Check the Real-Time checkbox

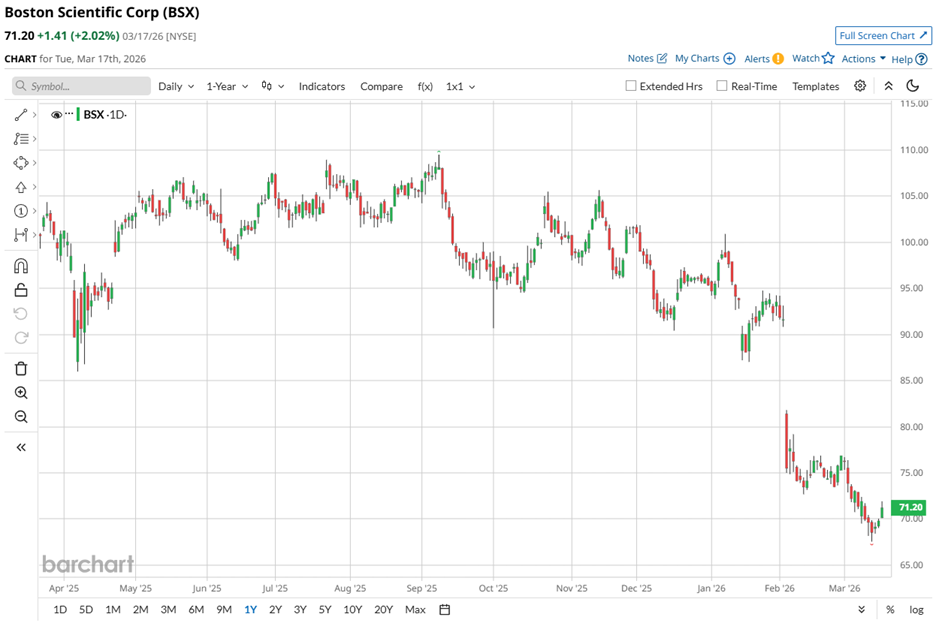pyautogui.click(x=722, y=86)
